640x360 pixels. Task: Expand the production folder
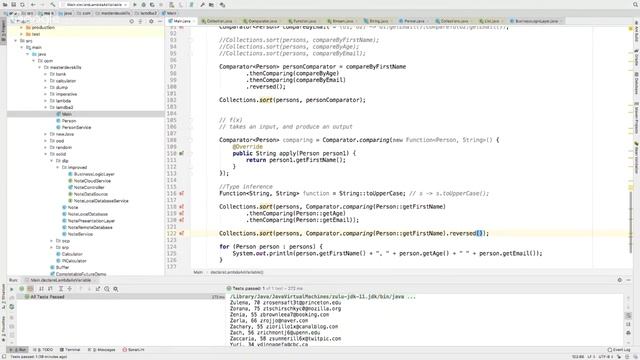(22, 27)
